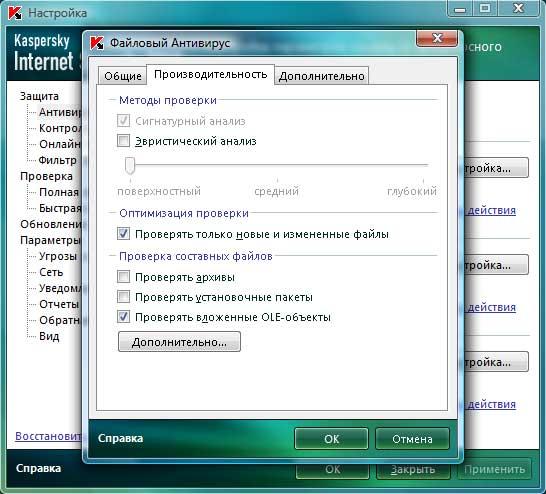The height and width of the screenshot is (494, 546).
Task: Click the Kaspersky logo icon in the Файловый Антивирус title bar
Action: pos(96,43)
